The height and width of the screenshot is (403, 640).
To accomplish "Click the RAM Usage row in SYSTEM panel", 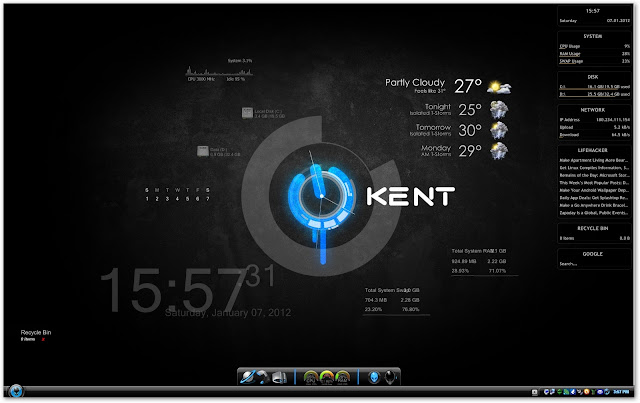I will coord(594,53).
